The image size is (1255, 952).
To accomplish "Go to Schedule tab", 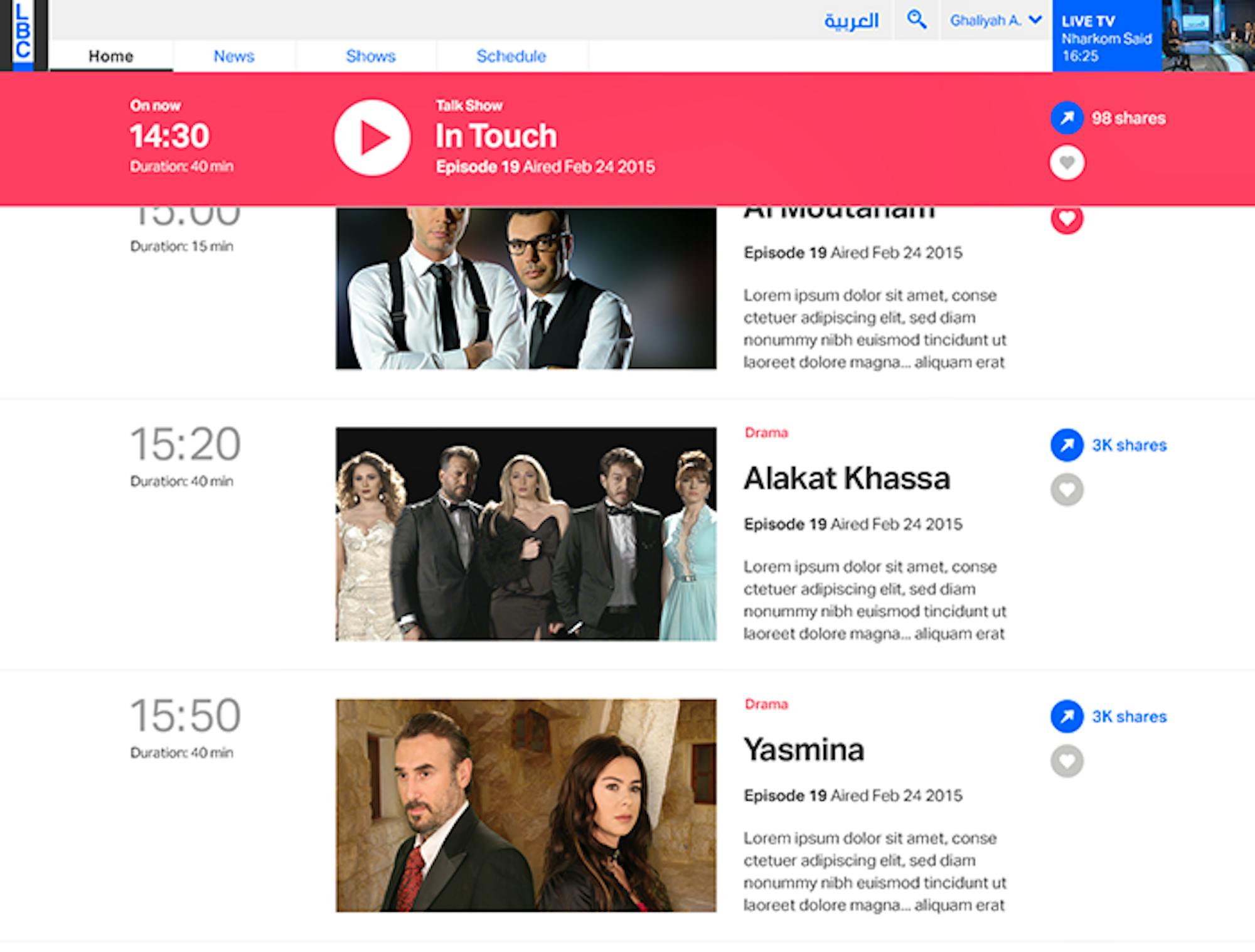I will click(511, 56).
